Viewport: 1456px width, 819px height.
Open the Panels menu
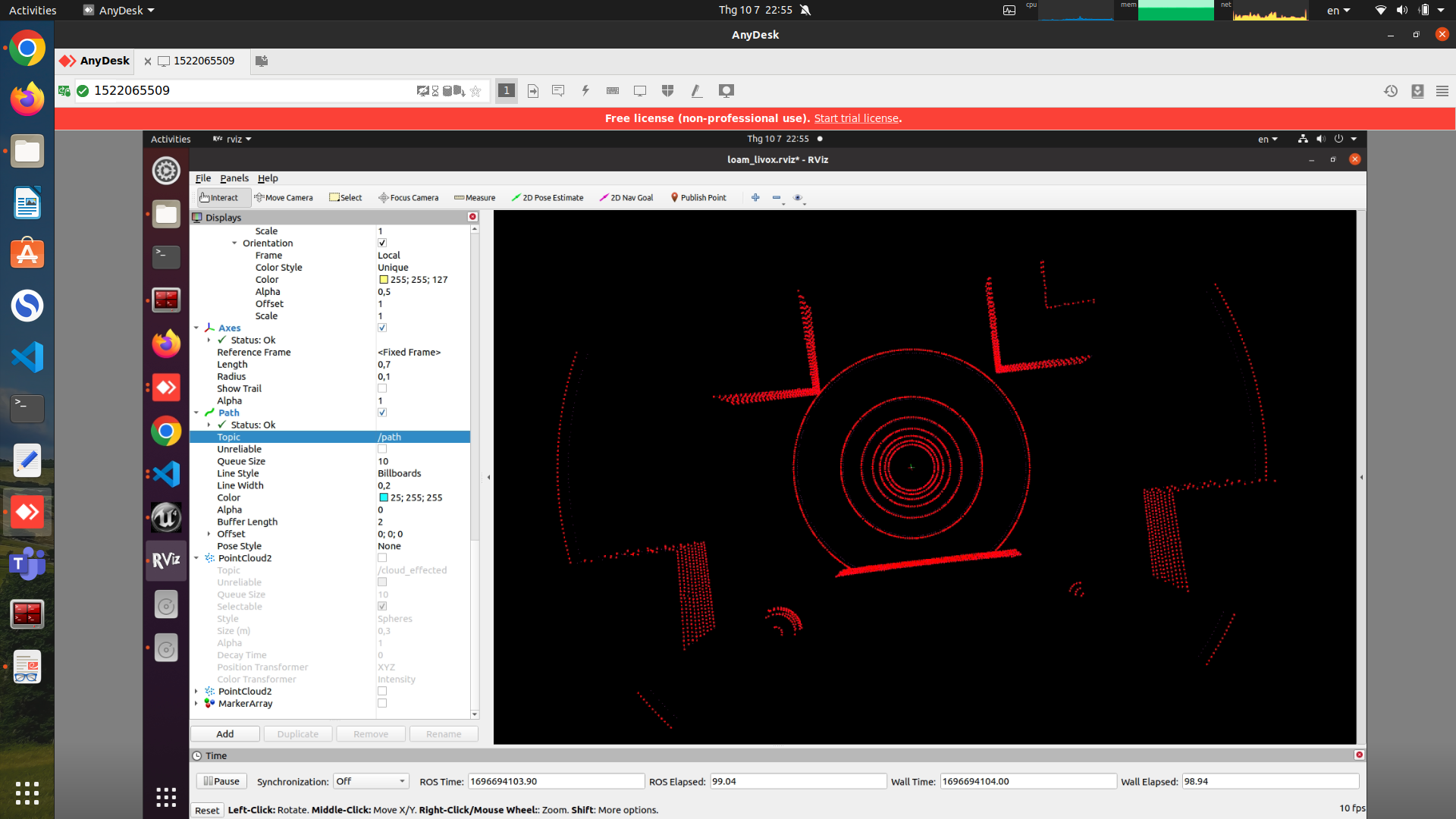234,177
